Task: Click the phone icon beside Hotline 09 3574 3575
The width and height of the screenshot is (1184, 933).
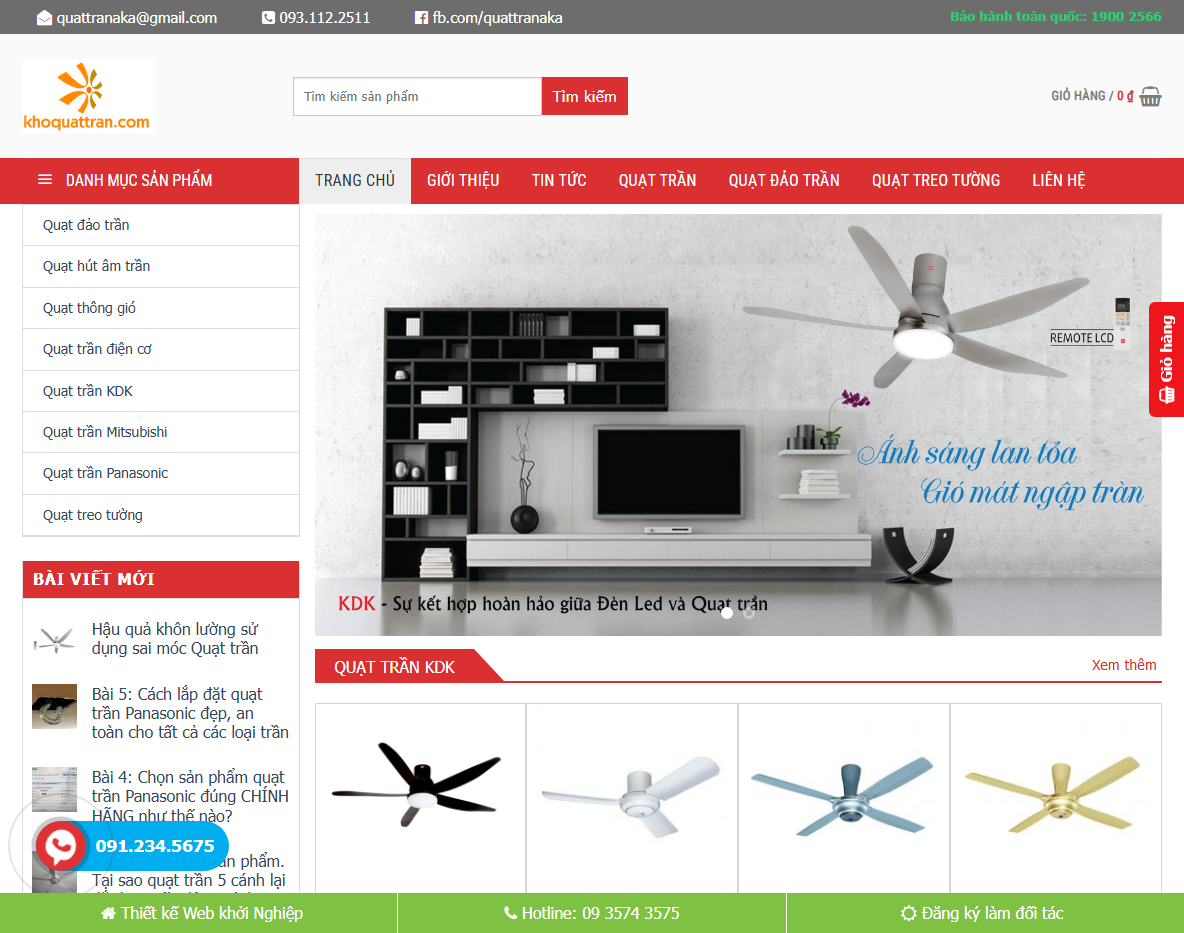Action: coord(509,913)
